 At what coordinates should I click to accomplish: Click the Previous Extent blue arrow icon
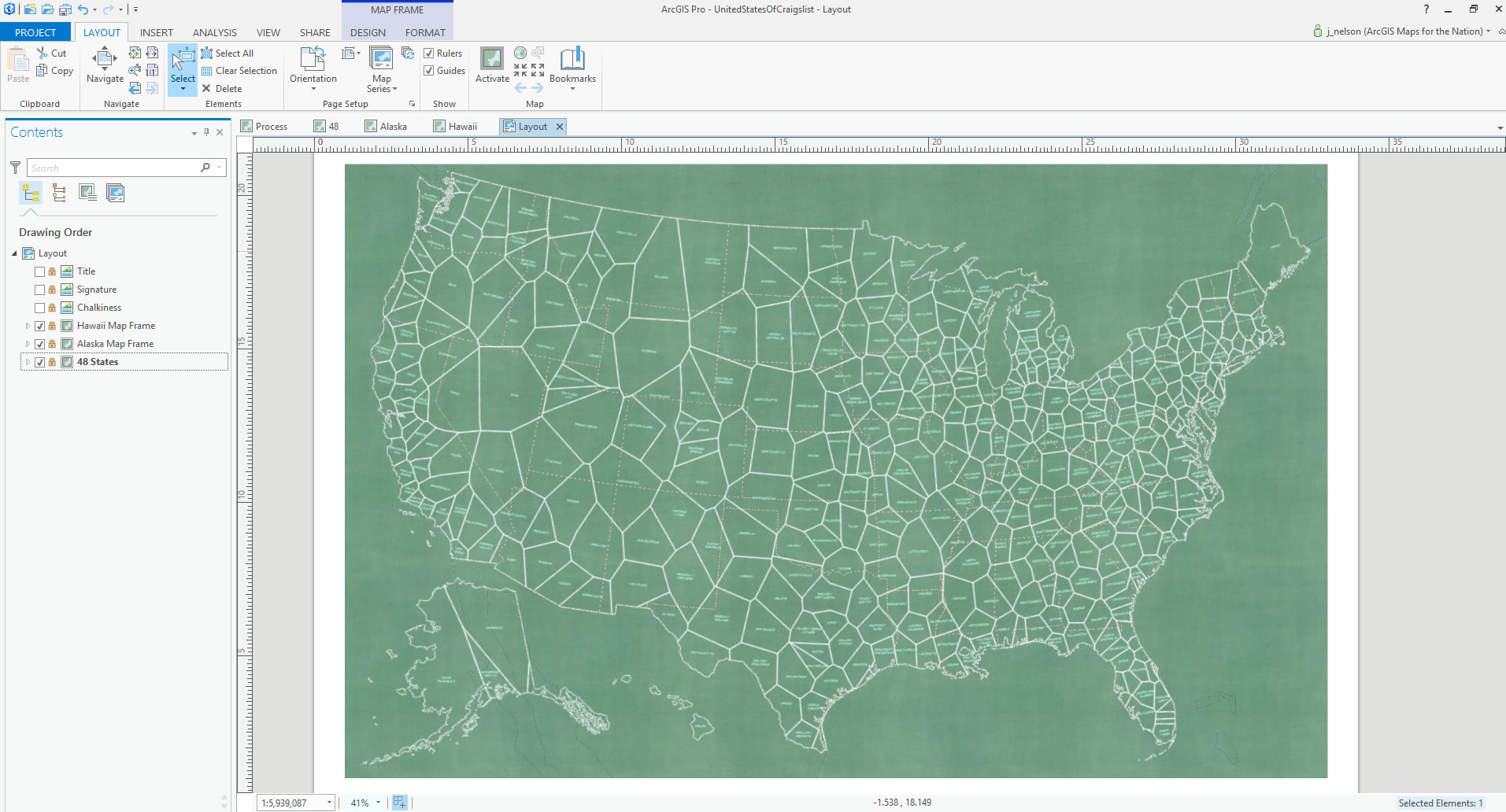point(135,88)
